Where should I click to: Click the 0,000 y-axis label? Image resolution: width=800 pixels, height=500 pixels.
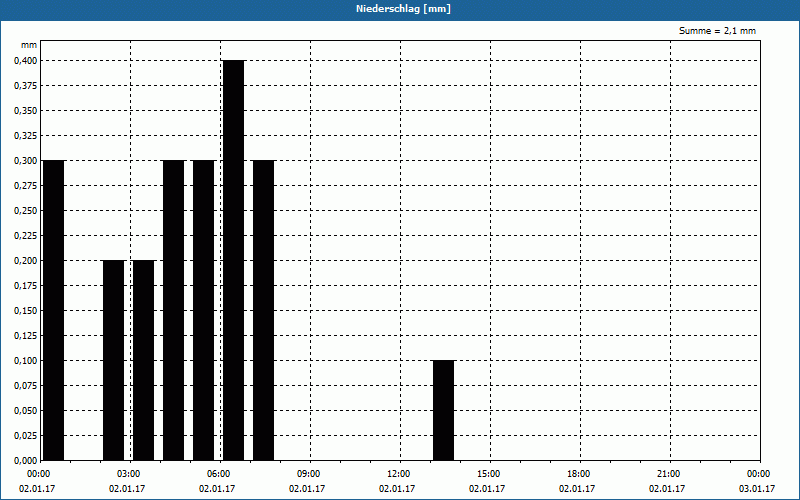[x=26, y=461]
